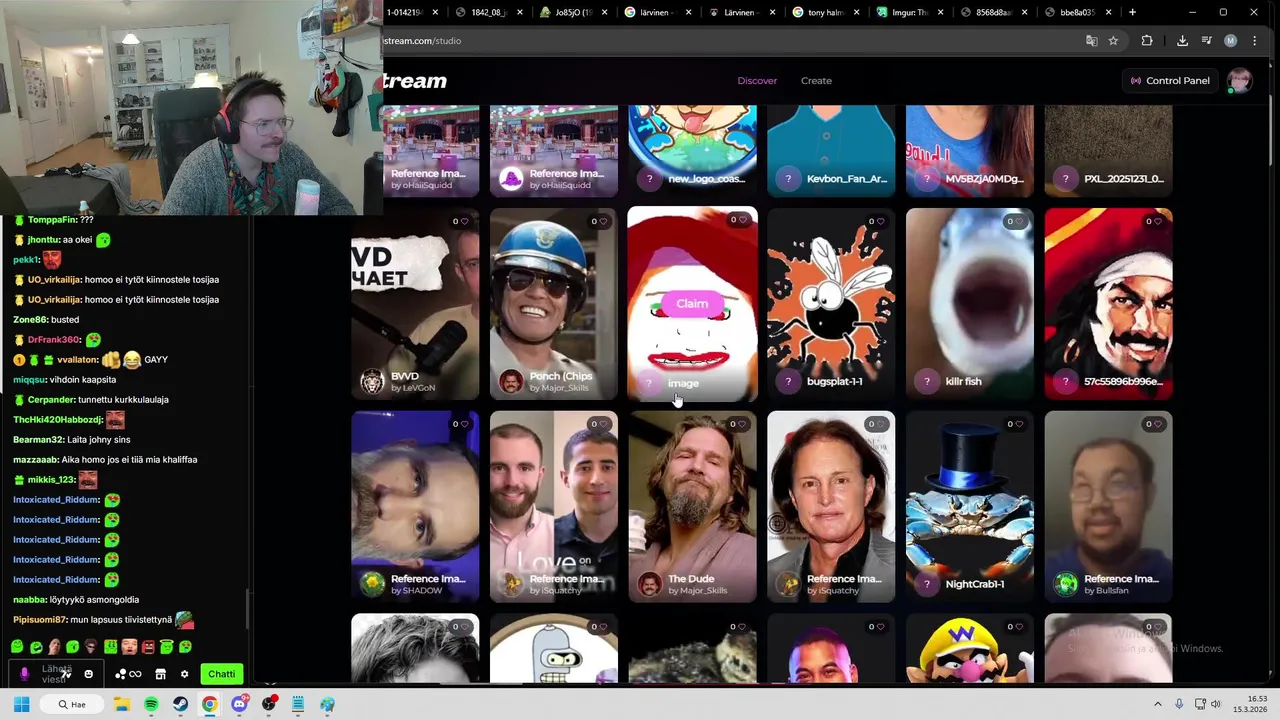Open the browser media controls icon

1207,41
